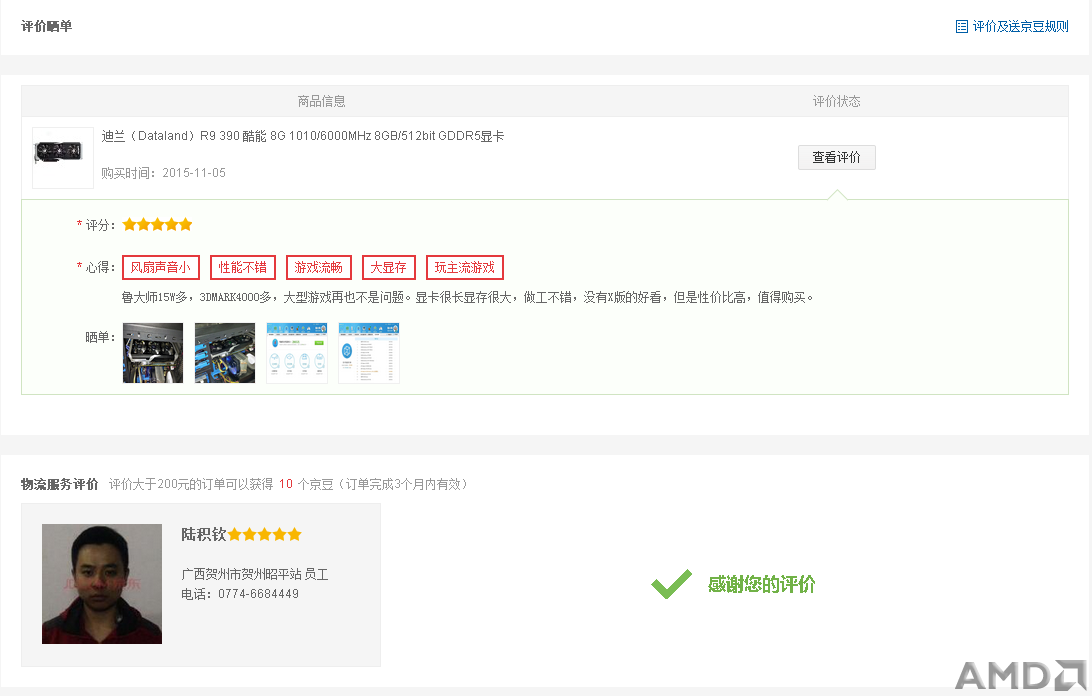Screen dimensions: 1092x696
Task: Click the courier photo of 陆积钦
Action: pyautogui.click(x=102, y=584)
